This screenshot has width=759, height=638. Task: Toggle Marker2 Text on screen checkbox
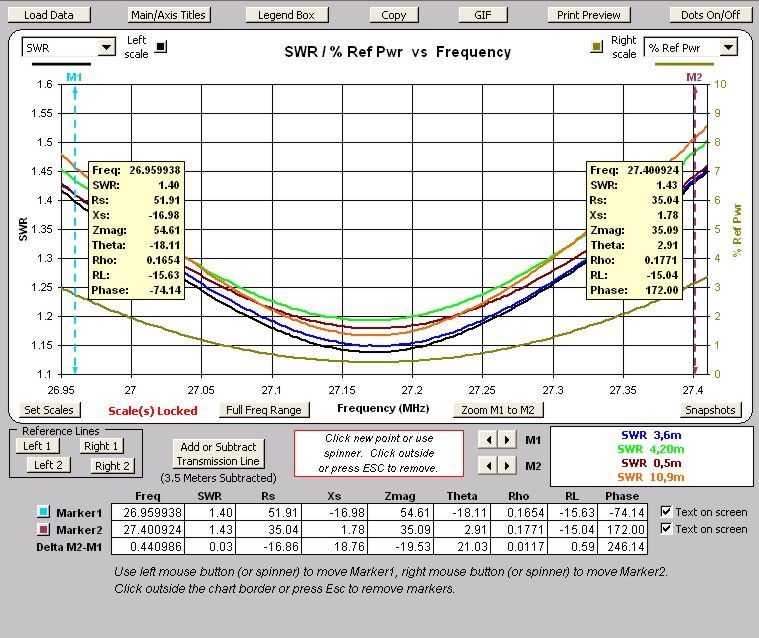tap(666, 529)
